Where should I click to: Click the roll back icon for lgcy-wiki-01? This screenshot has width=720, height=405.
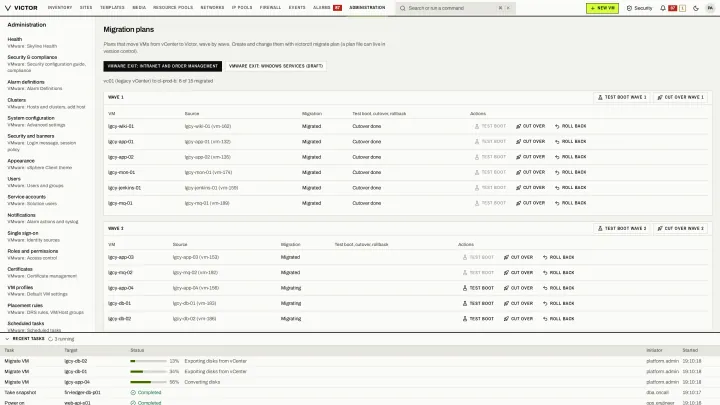coord(557,126)
